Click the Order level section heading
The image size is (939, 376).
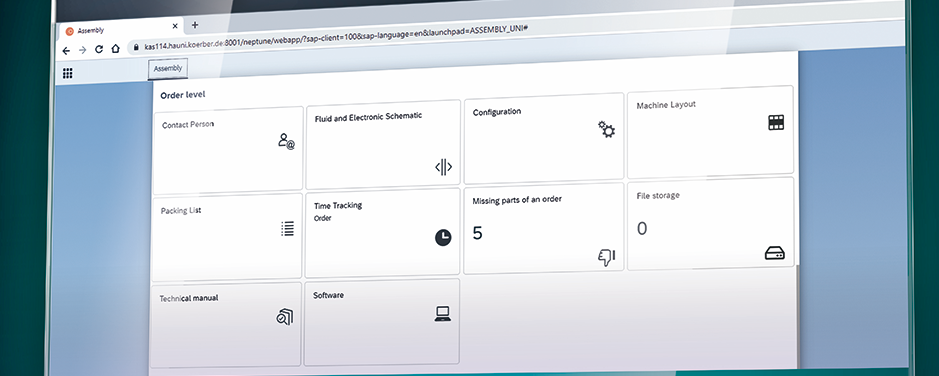pos(183,95)
